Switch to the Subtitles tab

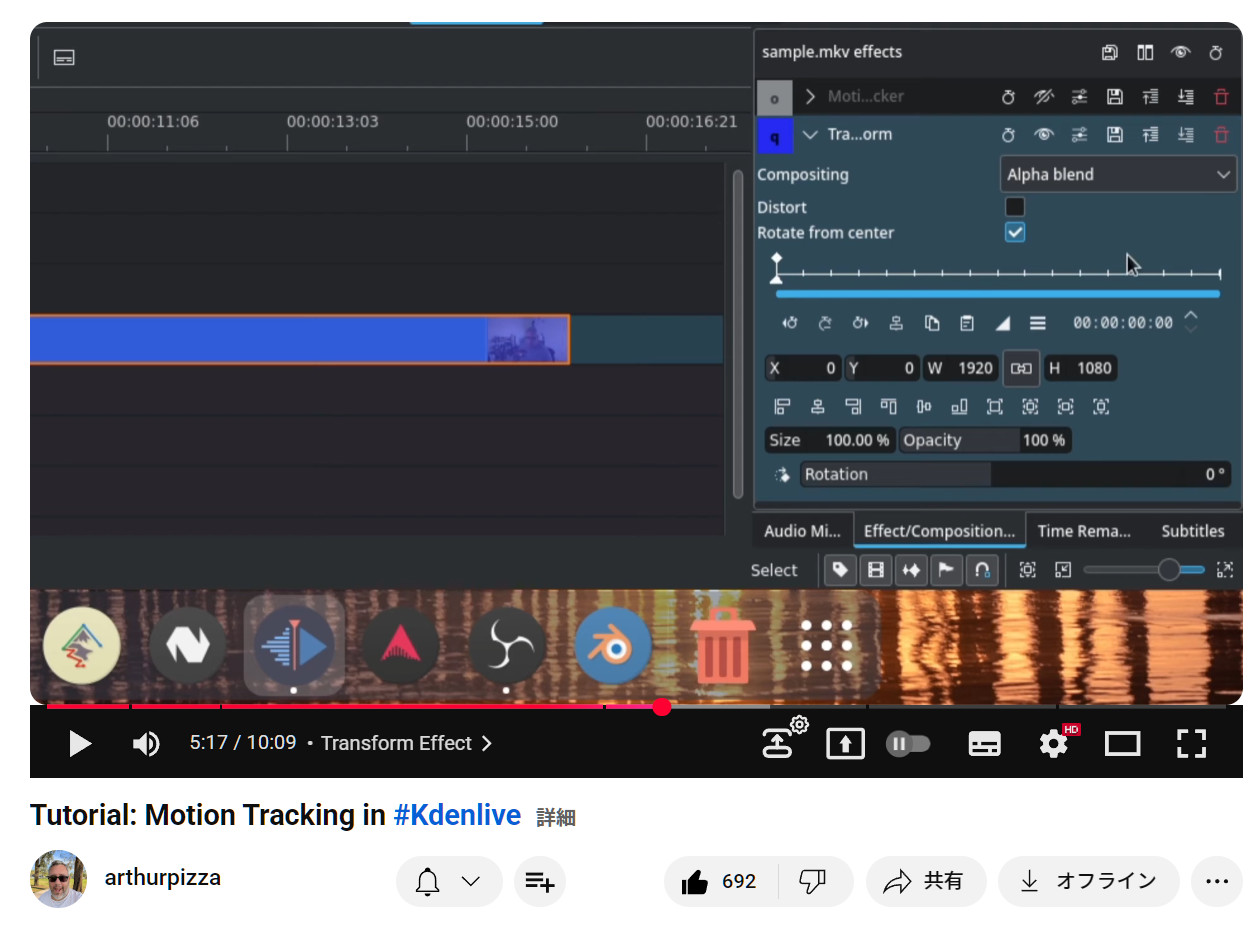[1192, 531]
